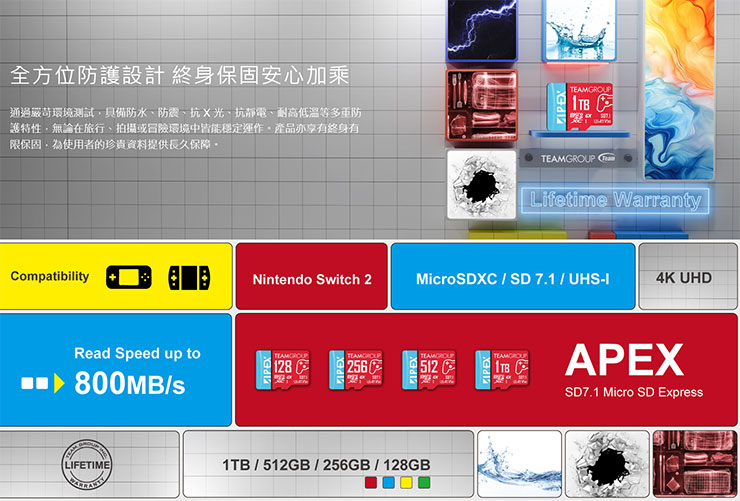Select the 512 APEX card image
The width and height of the screenshot is (740, 501).
coord(429,370)
